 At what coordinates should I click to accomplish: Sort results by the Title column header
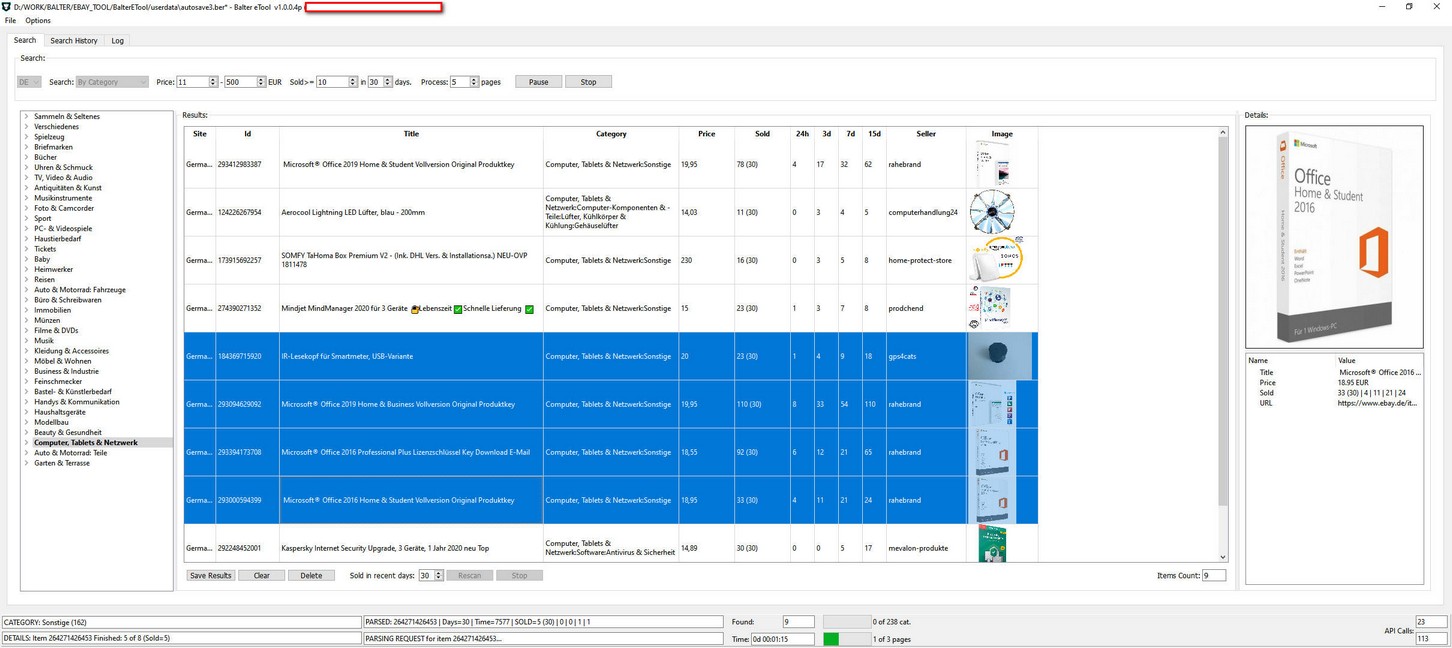411,133
